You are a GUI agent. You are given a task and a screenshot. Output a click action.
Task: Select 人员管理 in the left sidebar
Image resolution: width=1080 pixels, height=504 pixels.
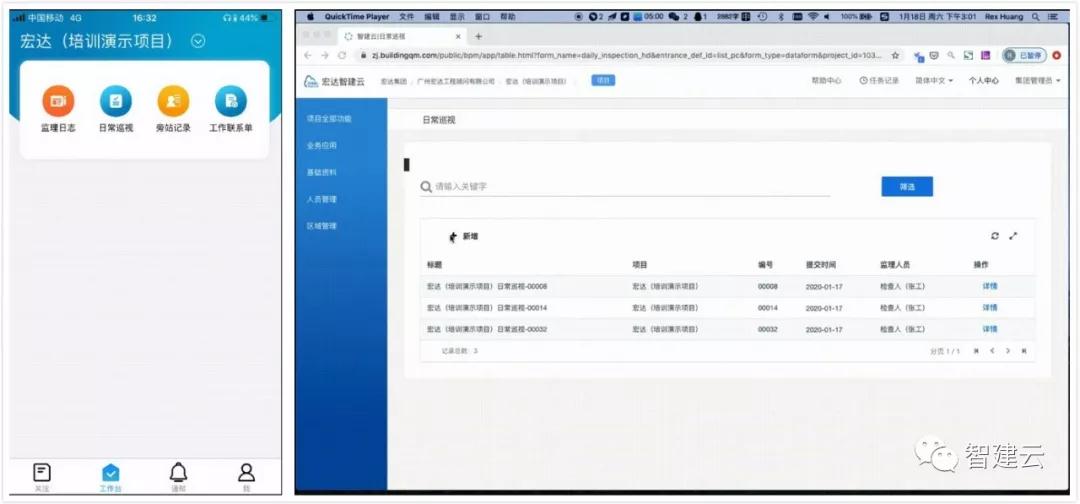[x=322, y=199]
